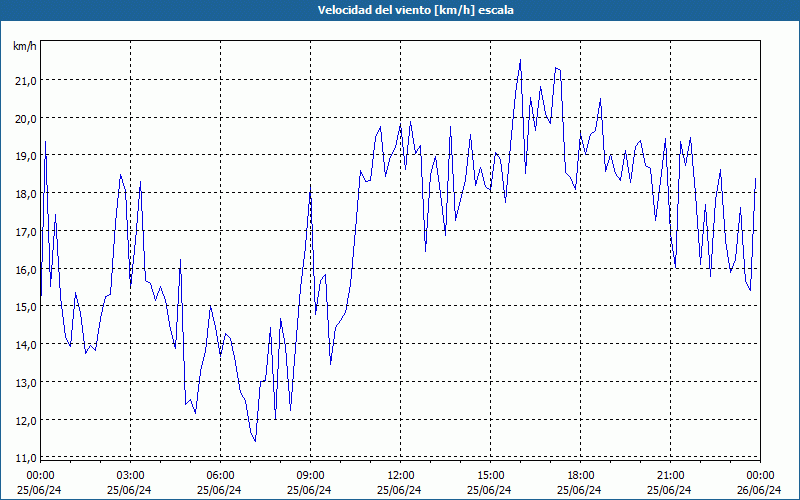Click the 00:00 label dated 26/06/24
This screenshot has width=800, height=500.
tap(760, 476)
